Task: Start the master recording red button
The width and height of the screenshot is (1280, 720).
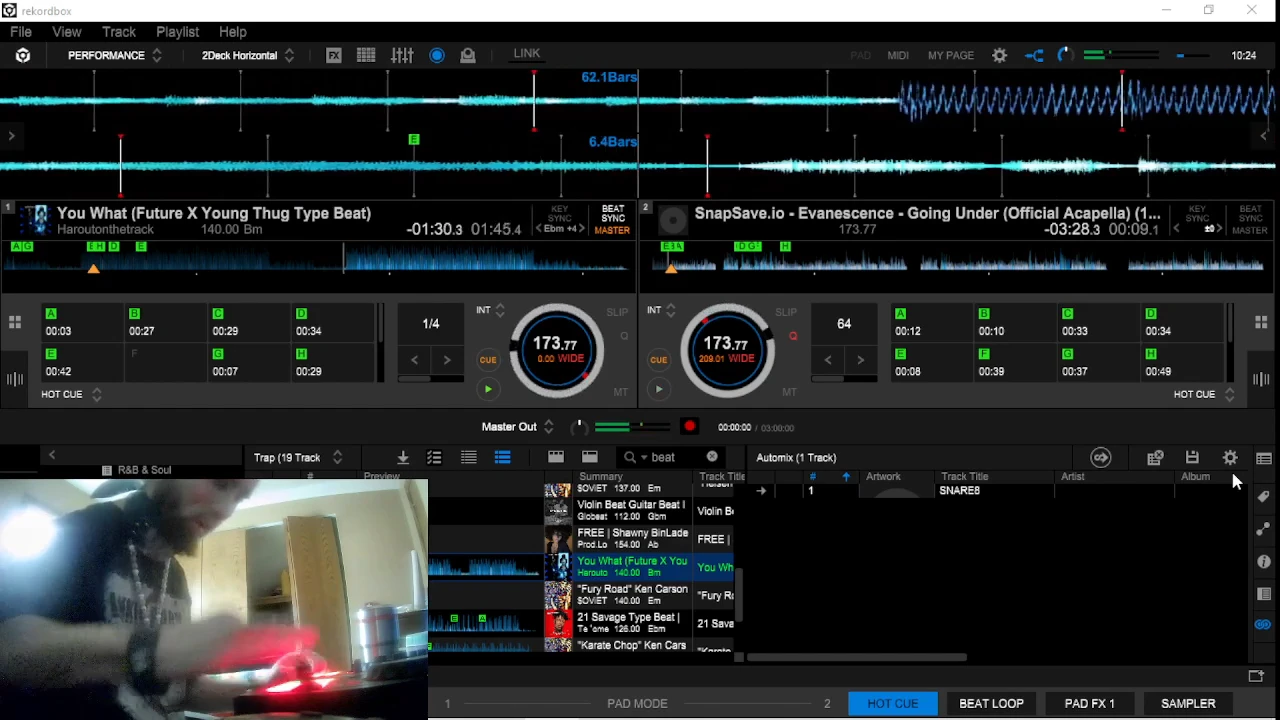Action: point(689,427)
